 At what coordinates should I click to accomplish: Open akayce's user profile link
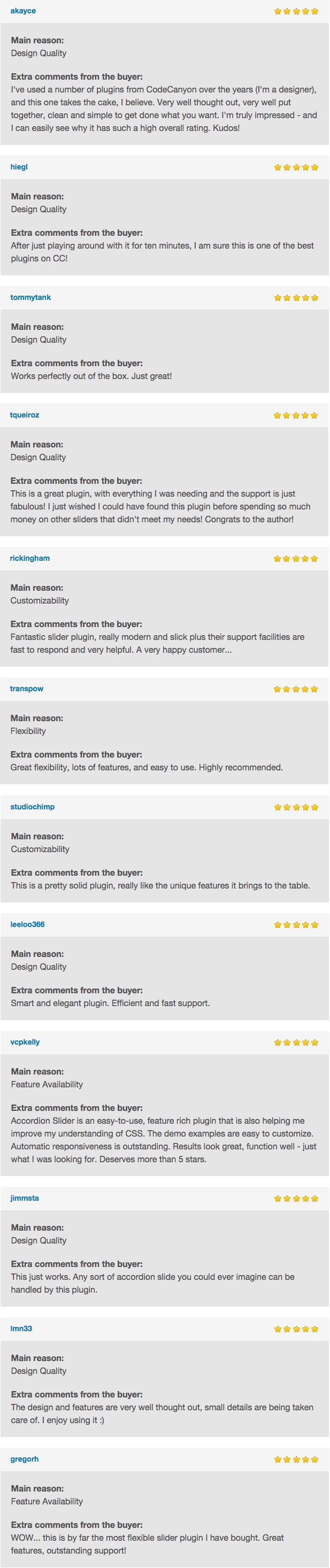(23, 11)
